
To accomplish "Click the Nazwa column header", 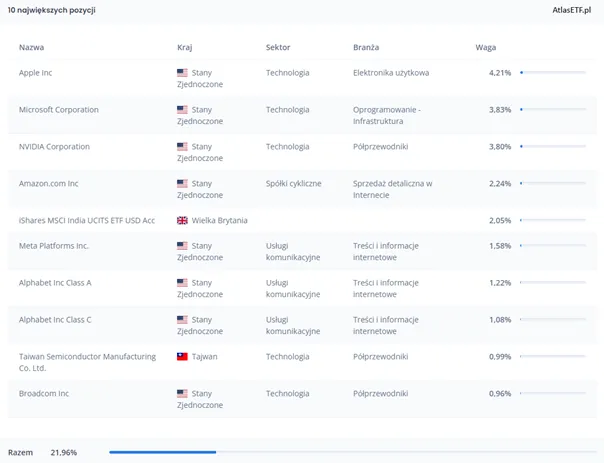I will tap(31, 47).
